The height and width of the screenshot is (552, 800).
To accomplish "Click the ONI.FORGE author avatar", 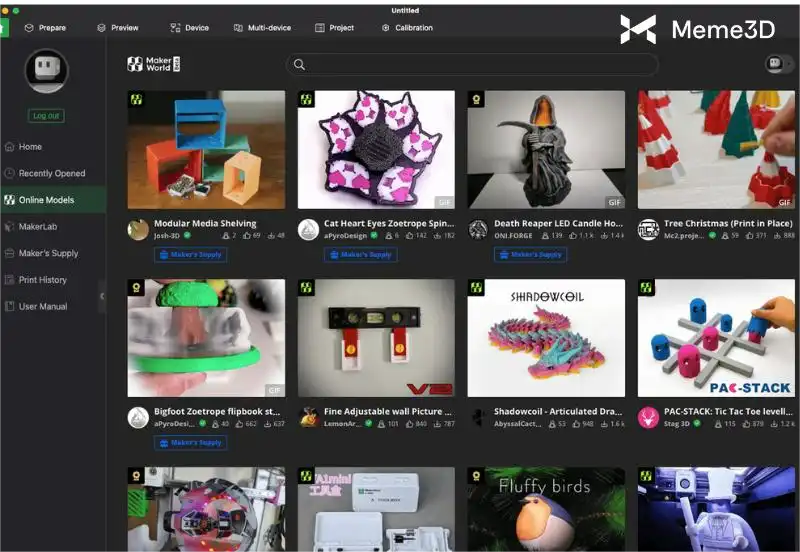I will pos(478,229).
